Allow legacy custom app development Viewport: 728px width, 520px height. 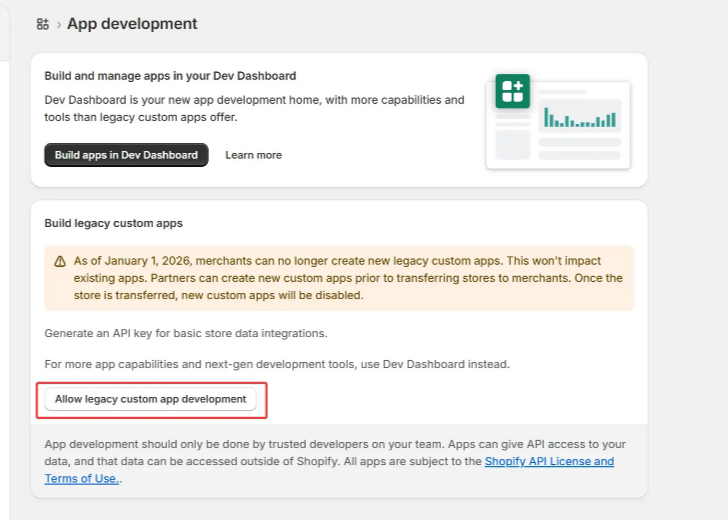(x=150, y=399)
